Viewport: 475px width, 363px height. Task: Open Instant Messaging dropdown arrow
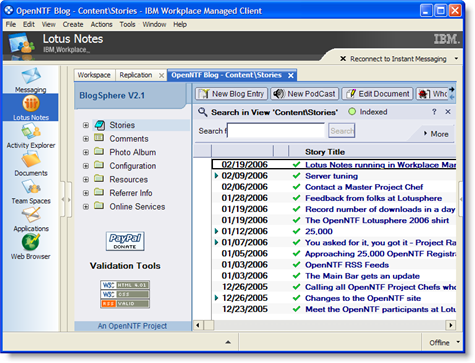(456, 59)
